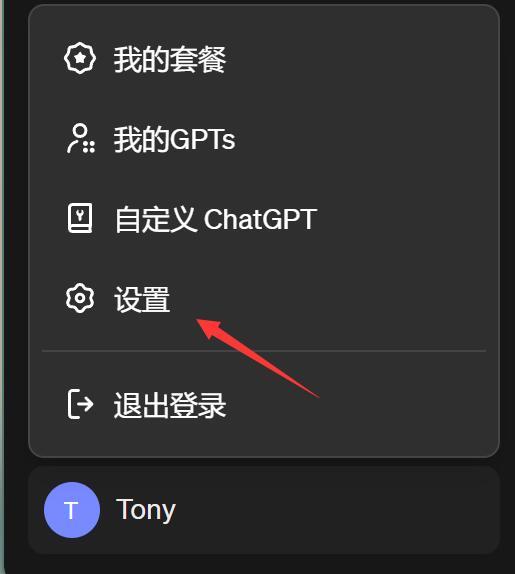Viewport: 515px width, 574px height.
Task: Click empty space right of Tony's name
Action: [x=329, y=510]
